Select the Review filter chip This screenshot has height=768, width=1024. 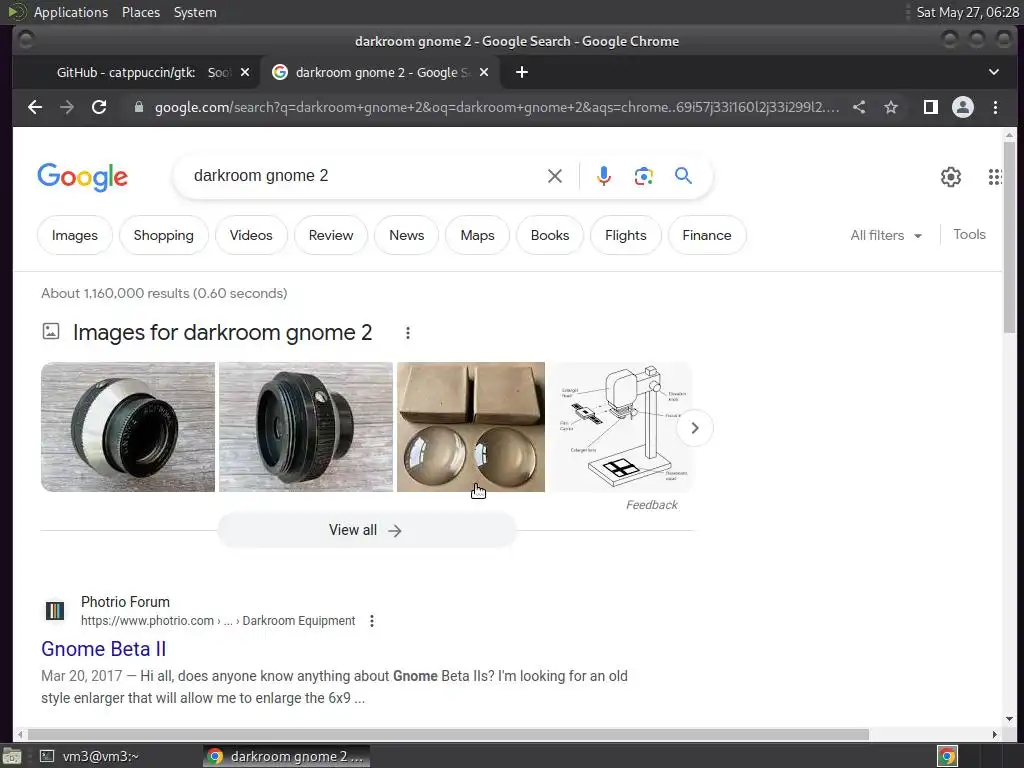330,235
